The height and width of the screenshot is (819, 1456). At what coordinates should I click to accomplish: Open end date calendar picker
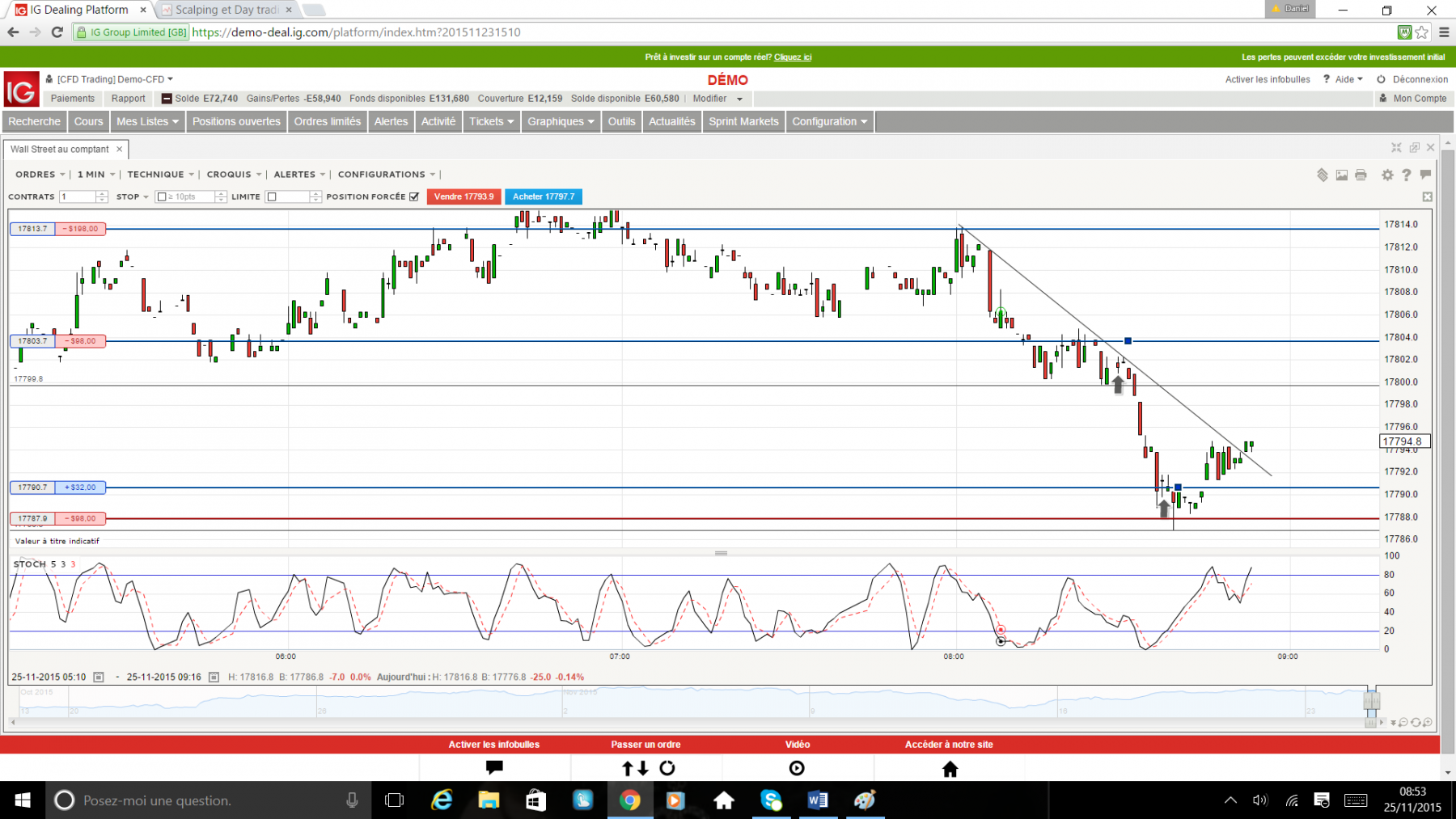[214, 678]
